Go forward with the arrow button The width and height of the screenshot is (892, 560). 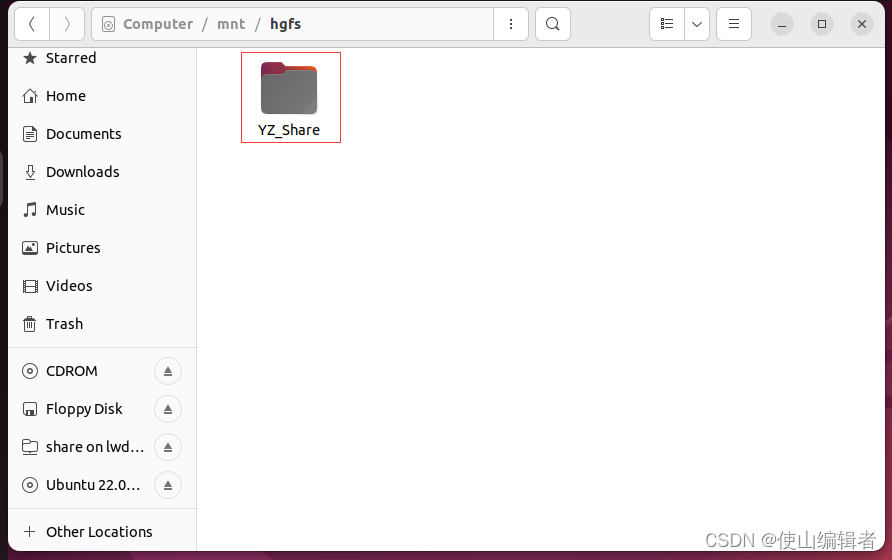pyautogui.click(x=67, y=24)
